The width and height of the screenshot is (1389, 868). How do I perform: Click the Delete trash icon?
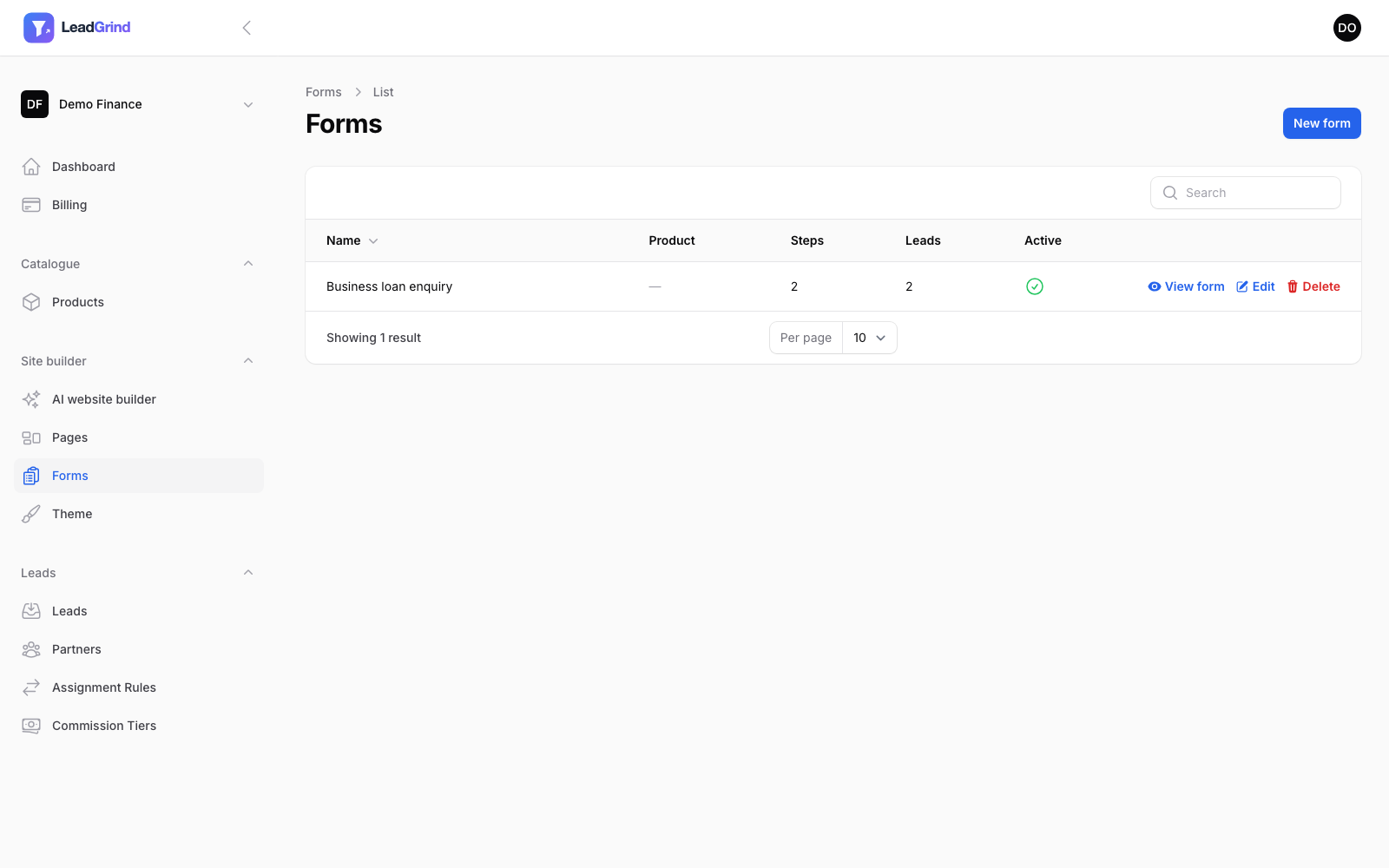(x=1293, y=286)
